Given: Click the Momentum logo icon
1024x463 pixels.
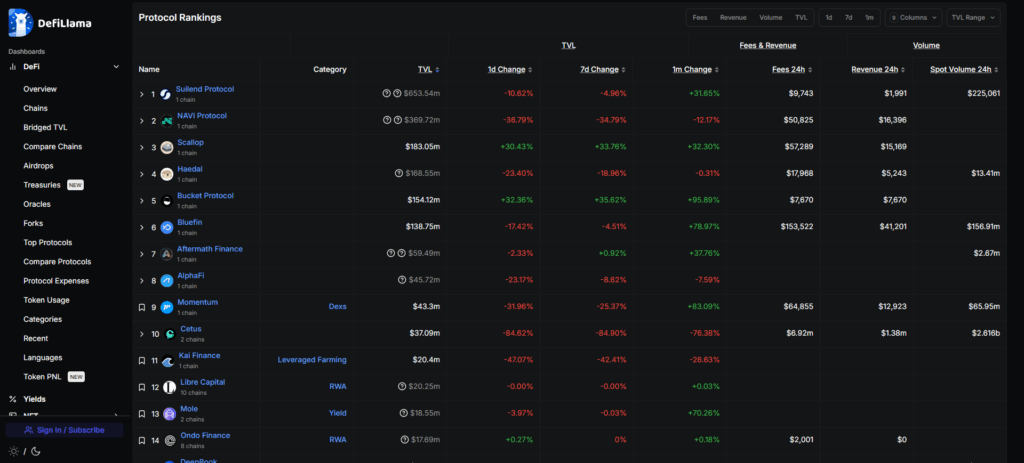Looking at the screenshot, I should (x=167, y=308).
